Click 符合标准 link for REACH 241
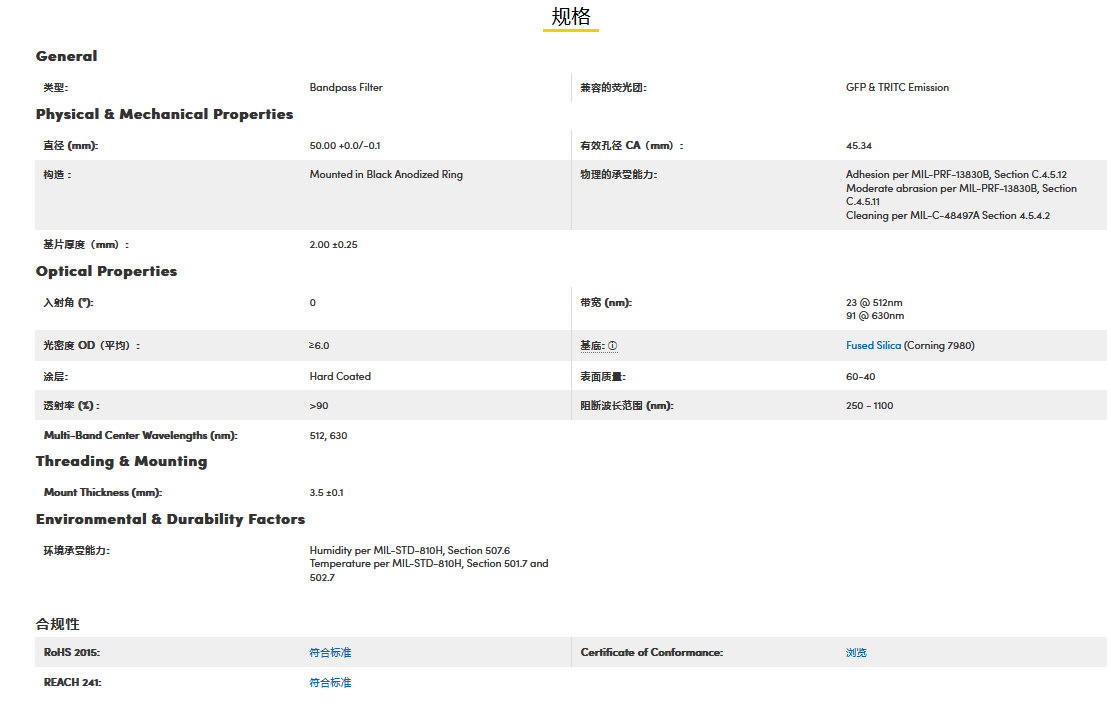The width and height of the screenshot is (1111, 712). click(330, 683)
